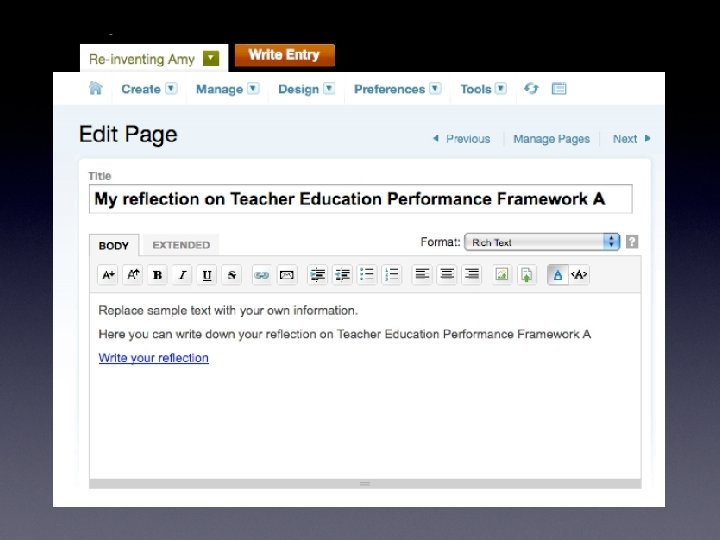Click the Re-inventing Amy blog name
Screen dimensions: 720x540
(142, 59)
